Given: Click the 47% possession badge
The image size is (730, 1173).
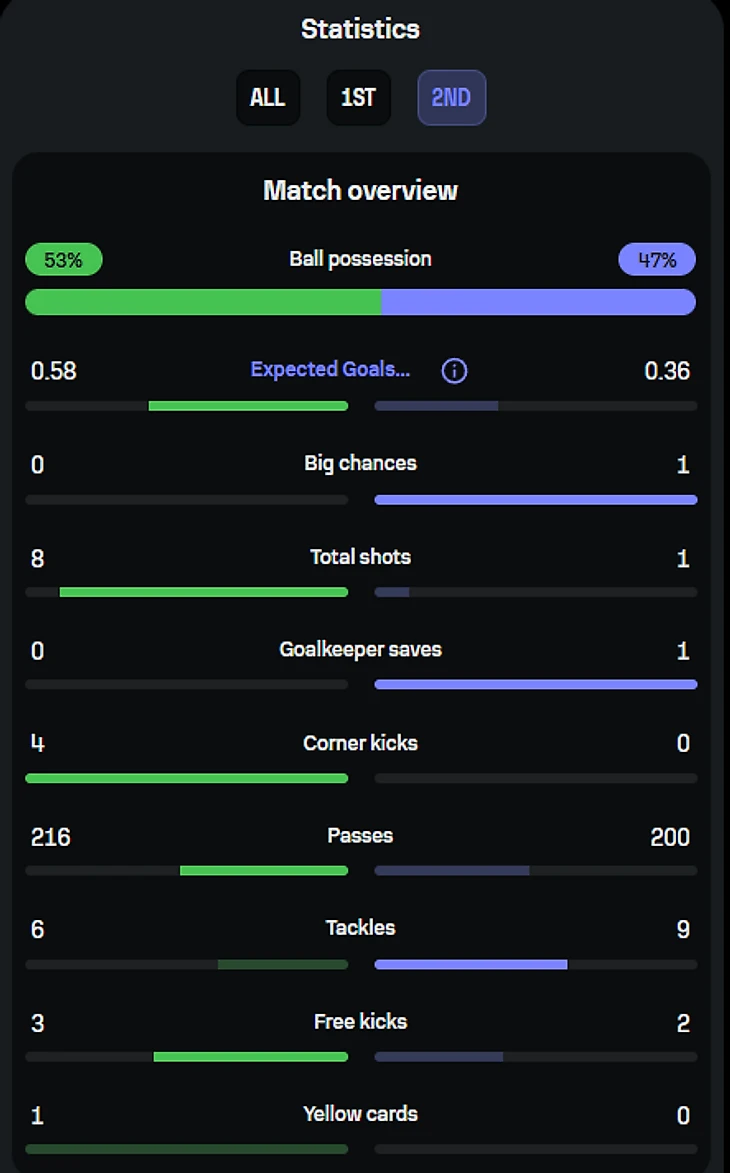Looking at the screenshot, I should [657, 260].
